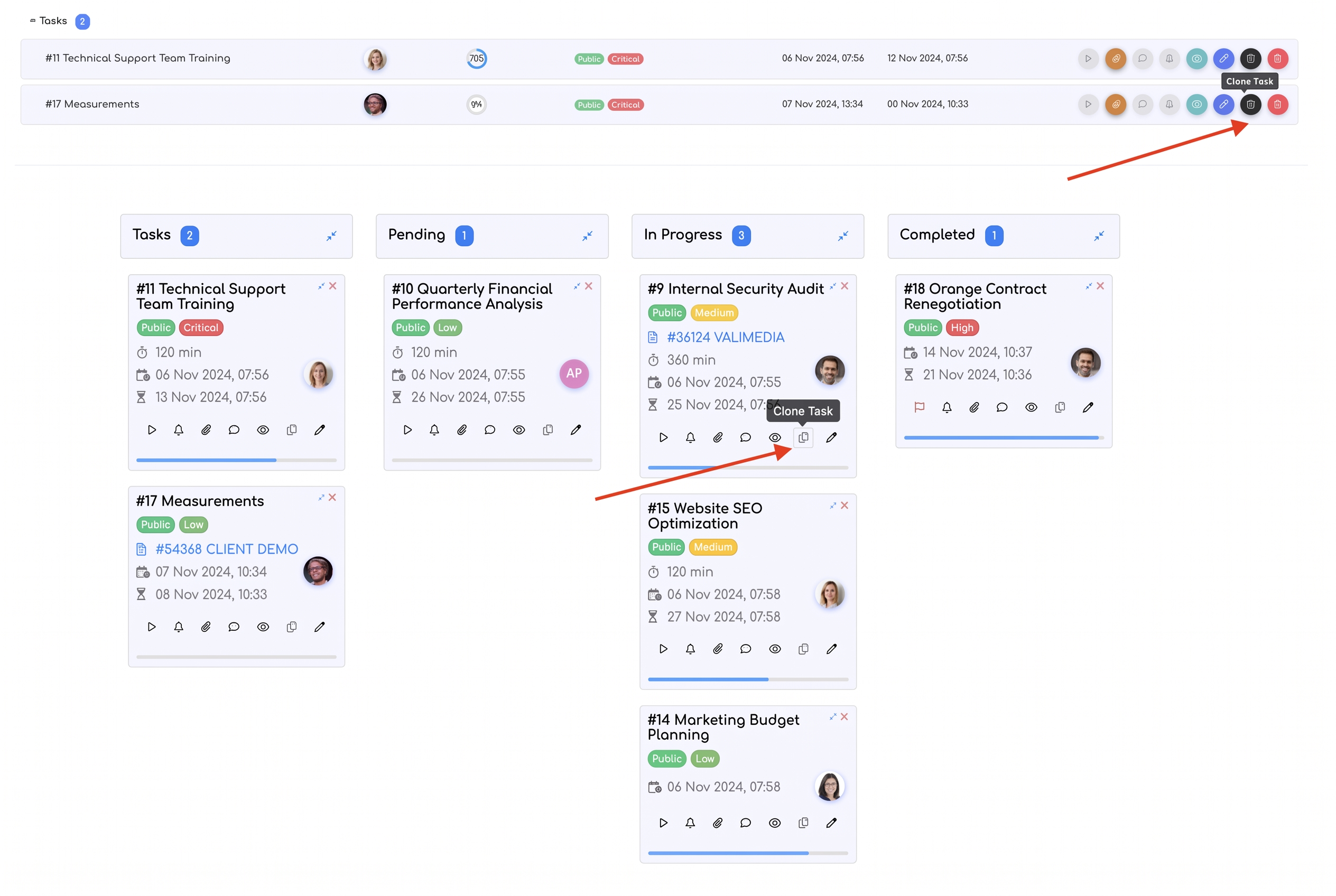Remove the #10 Quarterly Financial card with red X
This screenshot has height=896, width=1336.
point(588,286)
